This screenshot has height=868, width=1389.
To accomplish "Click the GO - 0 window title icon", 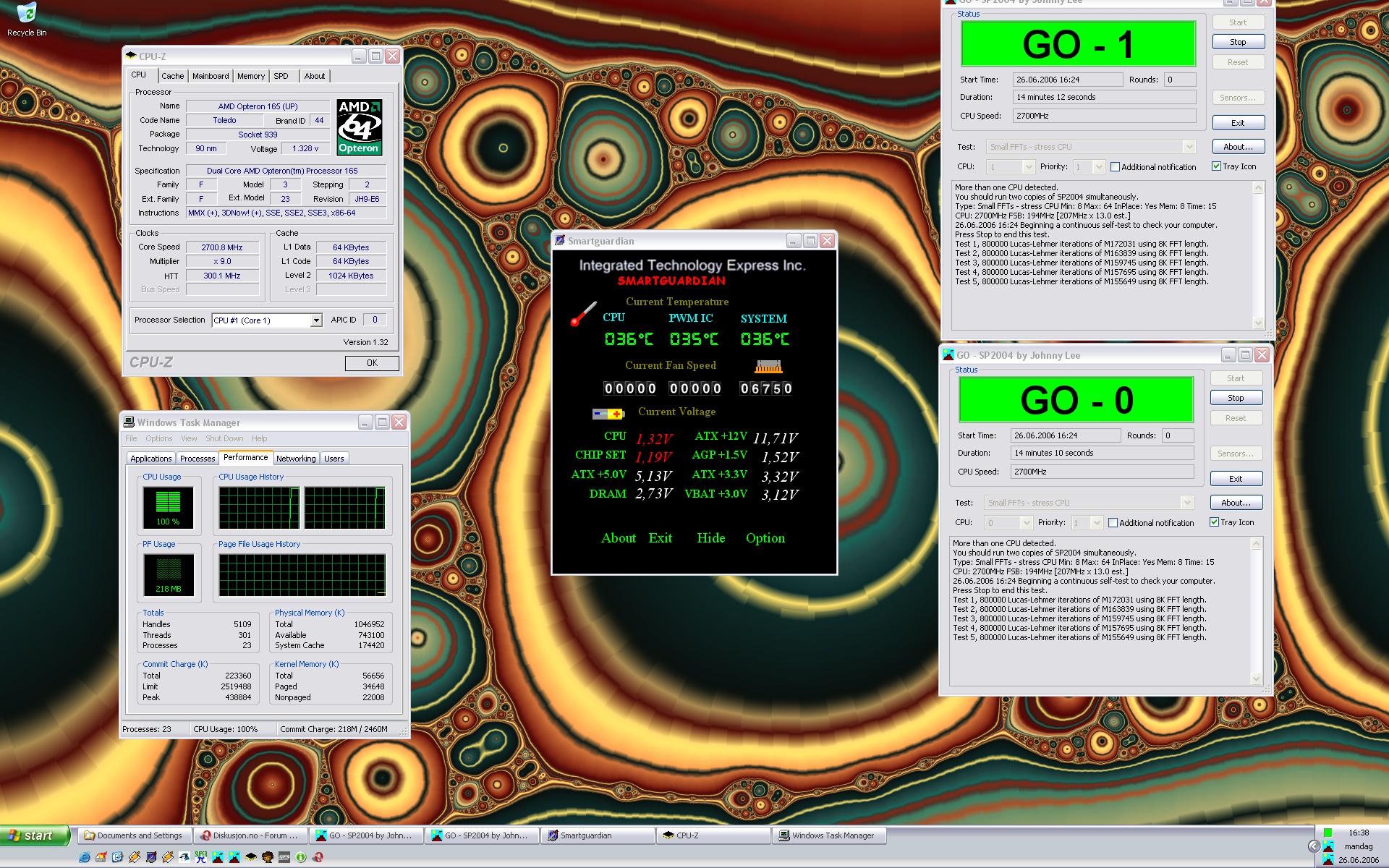I will [x=948, y=355].
